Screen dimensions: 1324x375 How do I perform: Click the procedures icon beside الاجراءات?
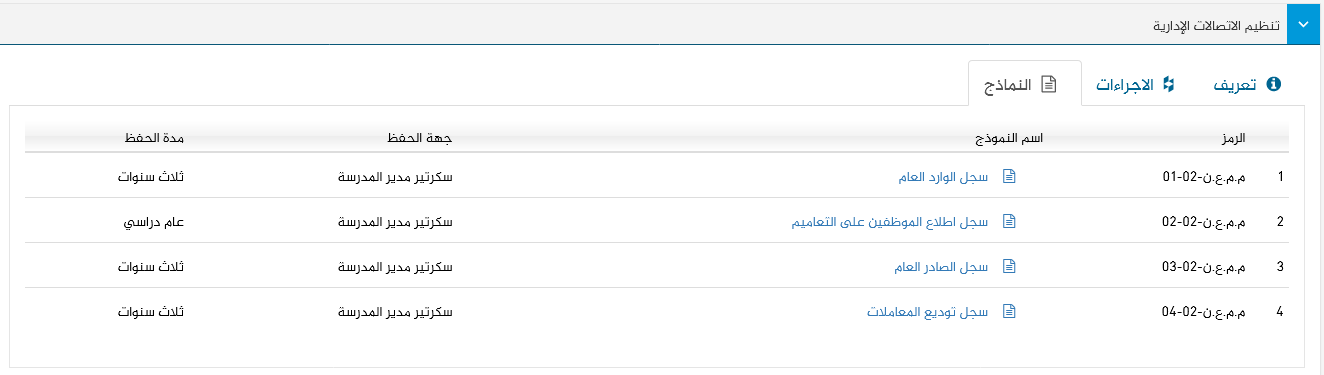click(x=1167, y=85)
